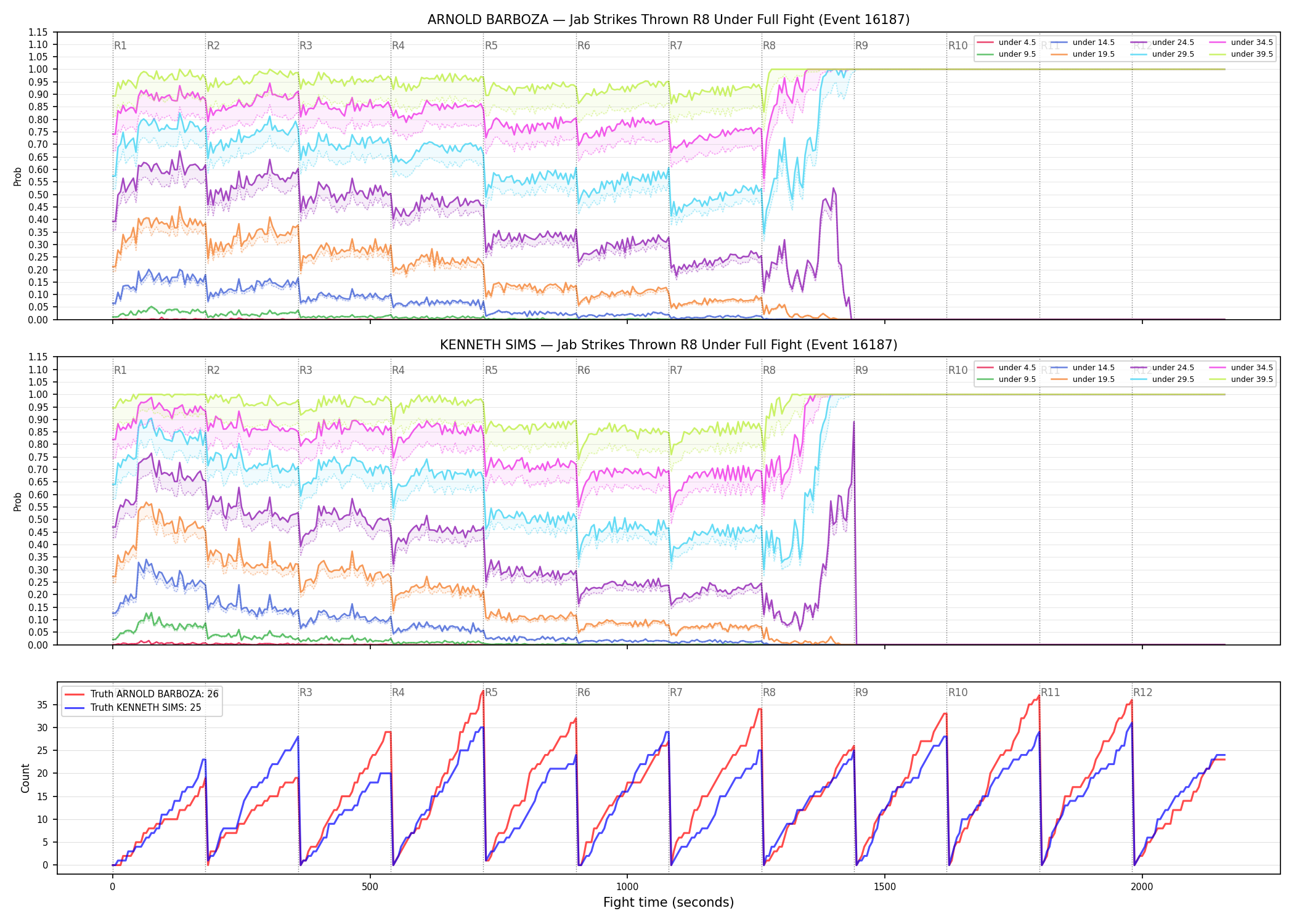Select 'under 24.5' legend entry in Barboza chart
This screenshot has width=1294, height=924.
click(1163, 43)
